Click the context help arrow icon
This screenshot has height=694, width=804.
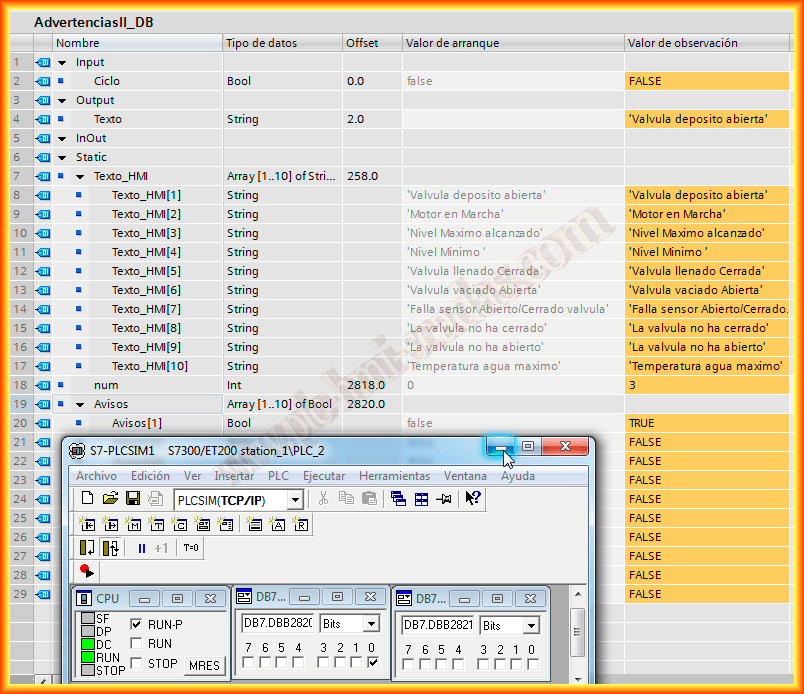pyautogui.click(x=473, y=499)
